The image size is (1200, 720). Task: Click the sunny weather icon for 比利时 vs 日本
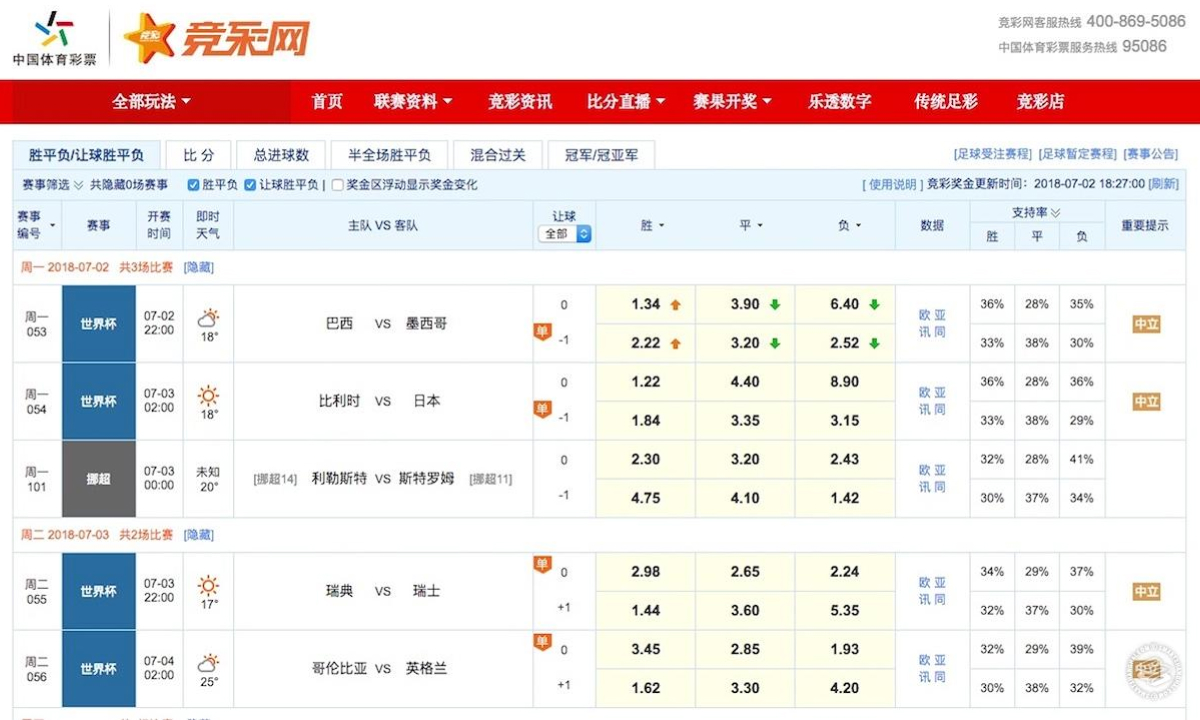(208, 395)
